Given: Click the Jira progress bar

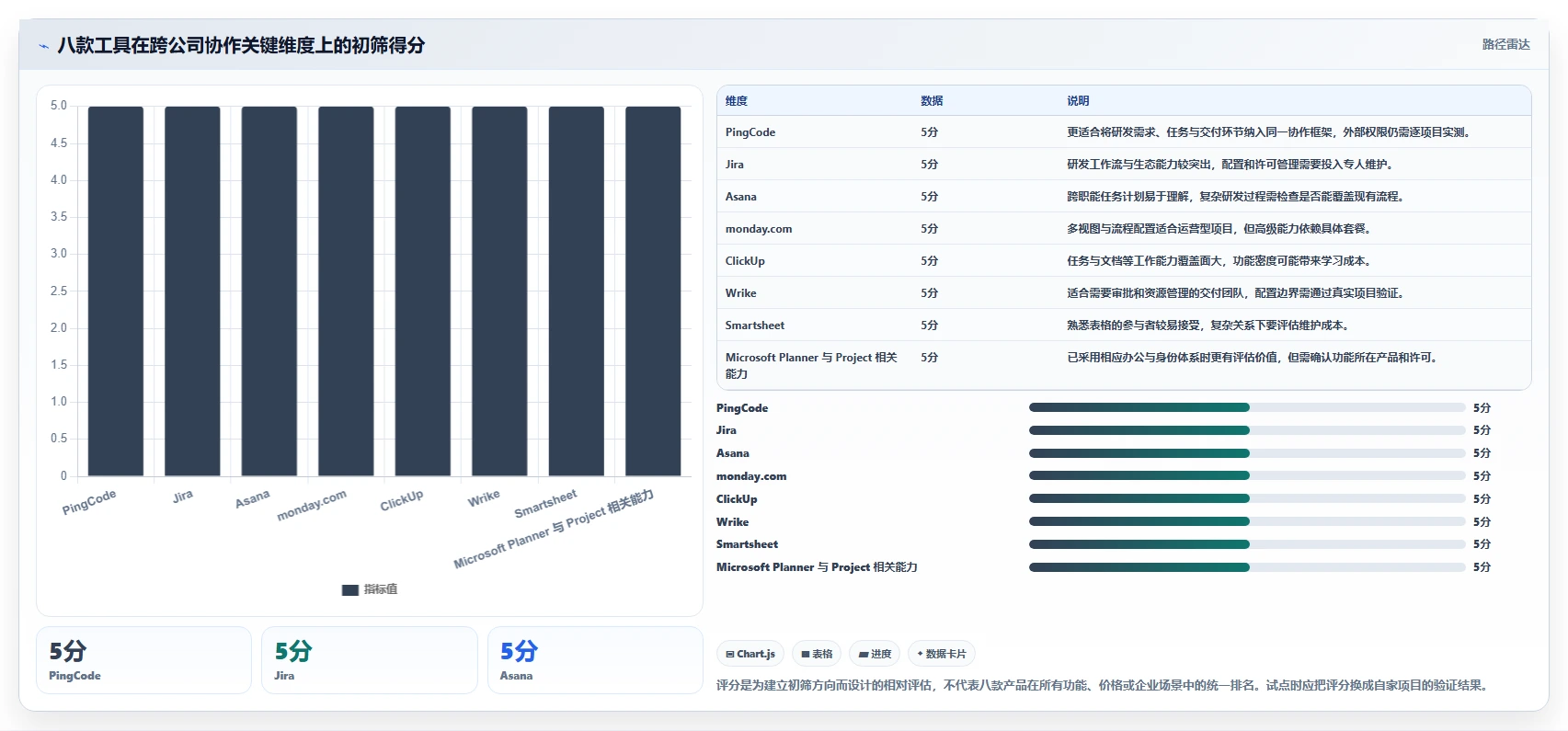Looking at the screenshot, I should pyautogui.click(x=1247, y=430).
